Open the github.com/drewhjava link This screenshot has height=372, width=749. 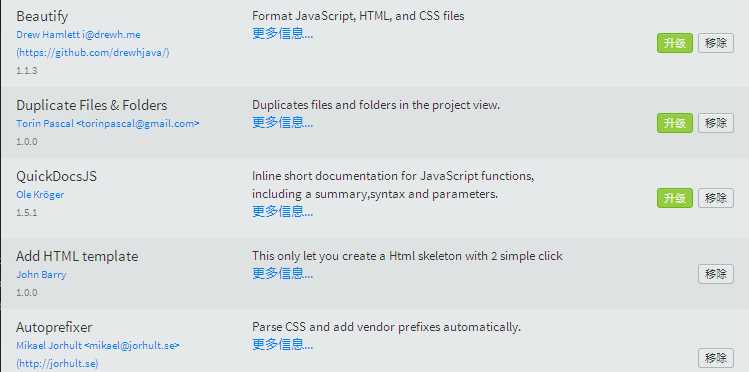coord(93,53)
